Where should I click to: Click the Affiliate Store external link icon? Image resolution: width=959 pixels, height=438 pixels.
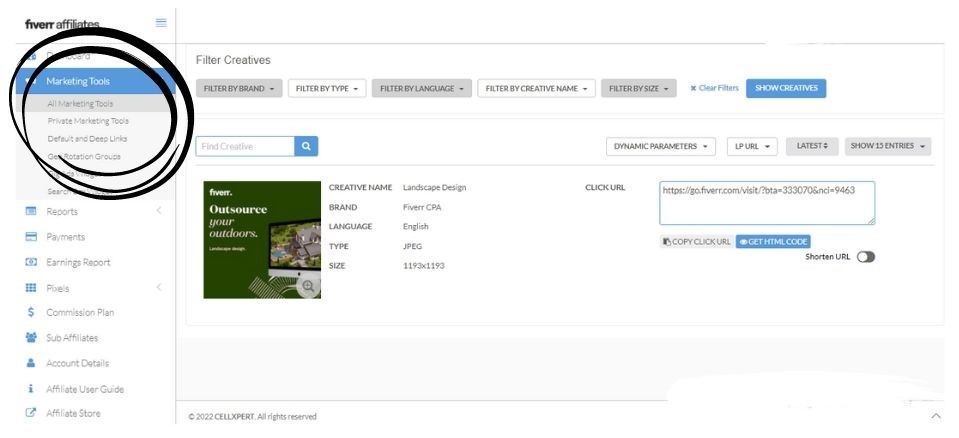(x=31, y=413)
